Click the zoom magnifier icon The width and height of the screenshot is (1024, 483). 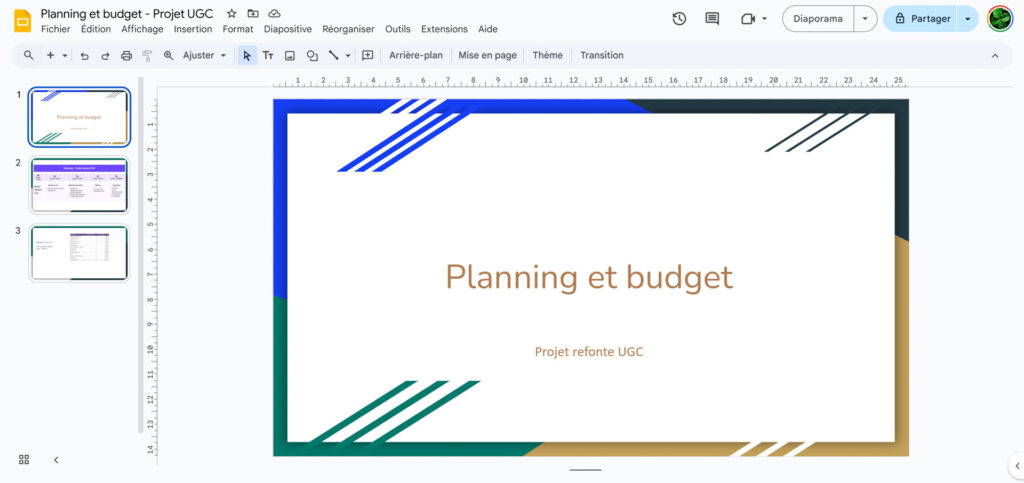tap(168, 55)
